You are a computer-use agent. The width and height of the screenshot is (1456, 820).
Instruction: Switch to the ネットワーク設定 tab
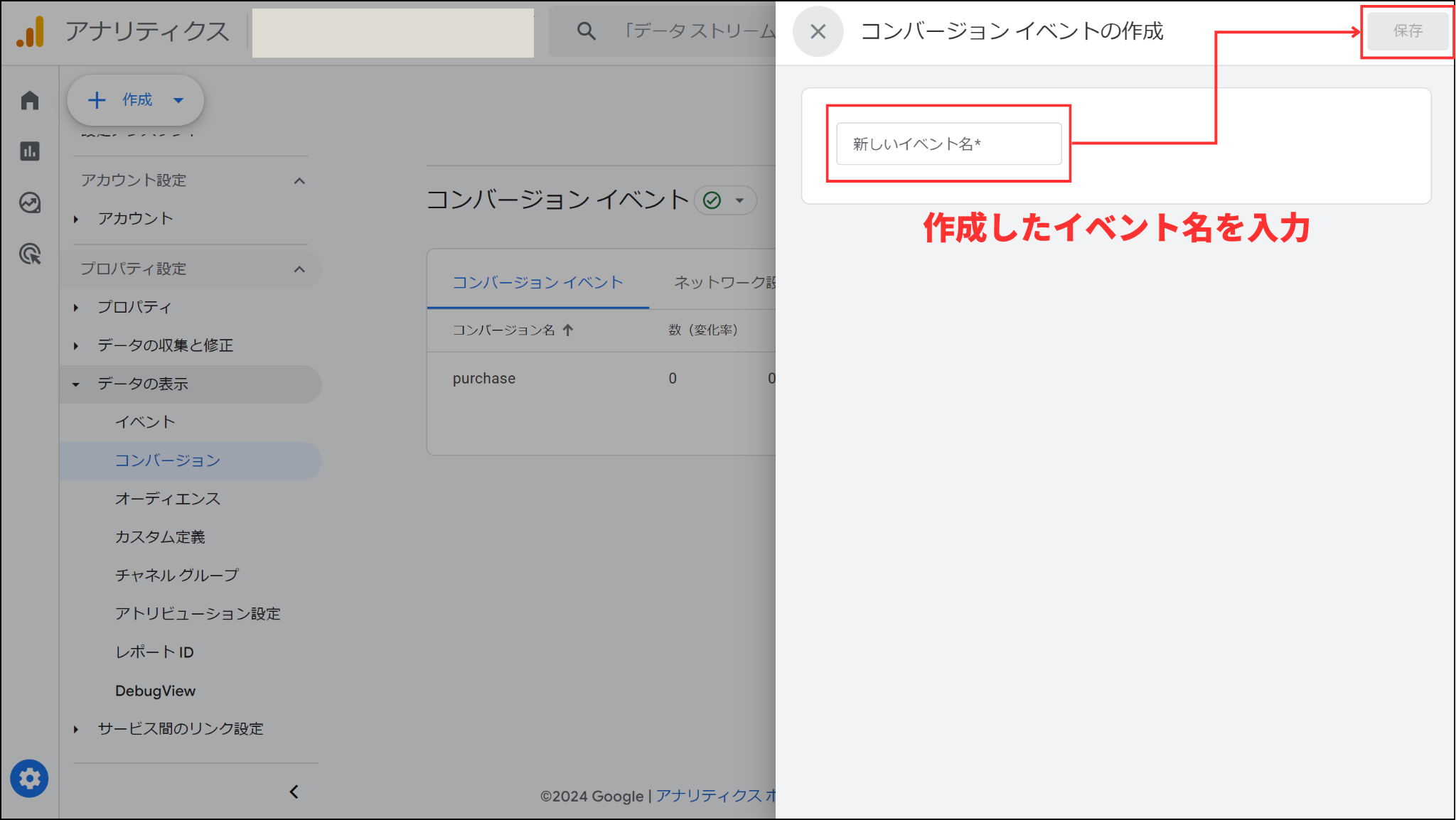724,283
